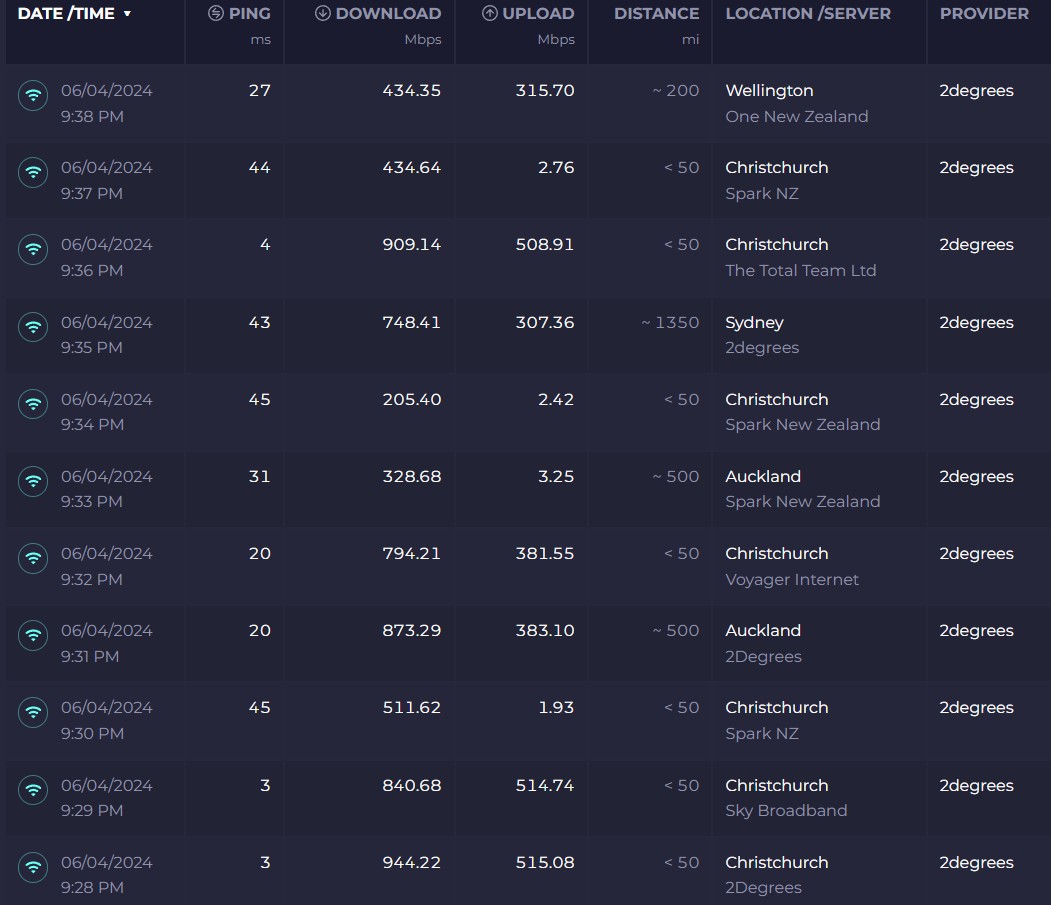
Task: Select download speed 873.29
Action: [x=412, y=631]
